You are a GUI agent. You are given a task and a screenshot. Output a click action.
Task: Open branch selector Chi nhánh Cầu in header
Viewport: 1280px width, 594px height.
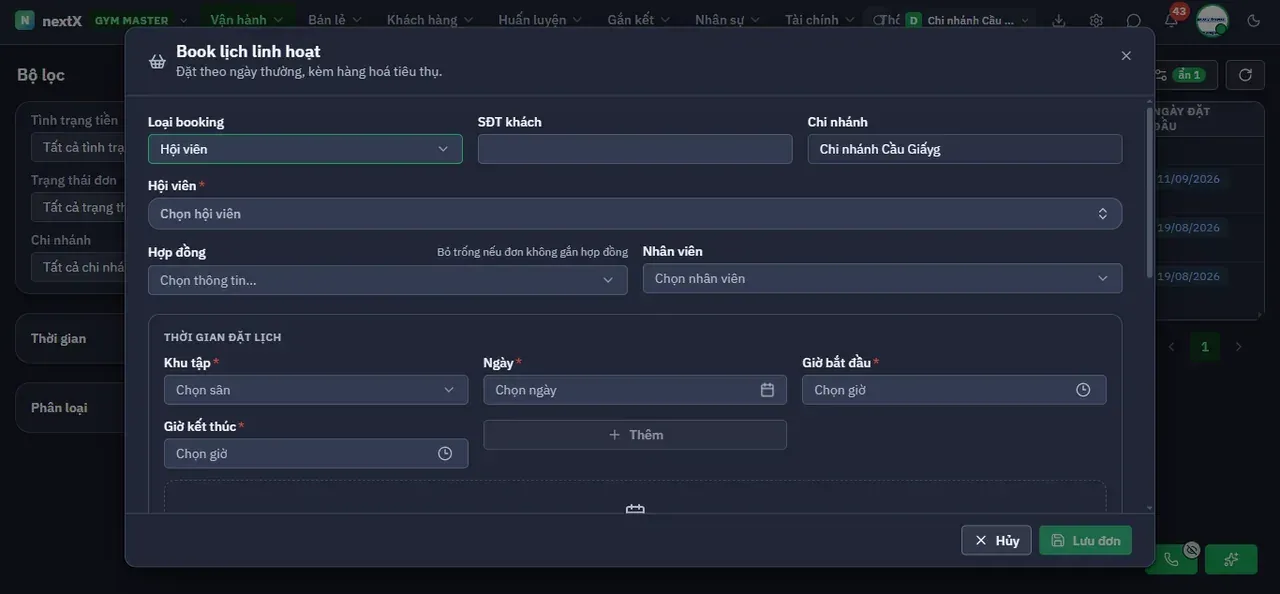point(968,20)
